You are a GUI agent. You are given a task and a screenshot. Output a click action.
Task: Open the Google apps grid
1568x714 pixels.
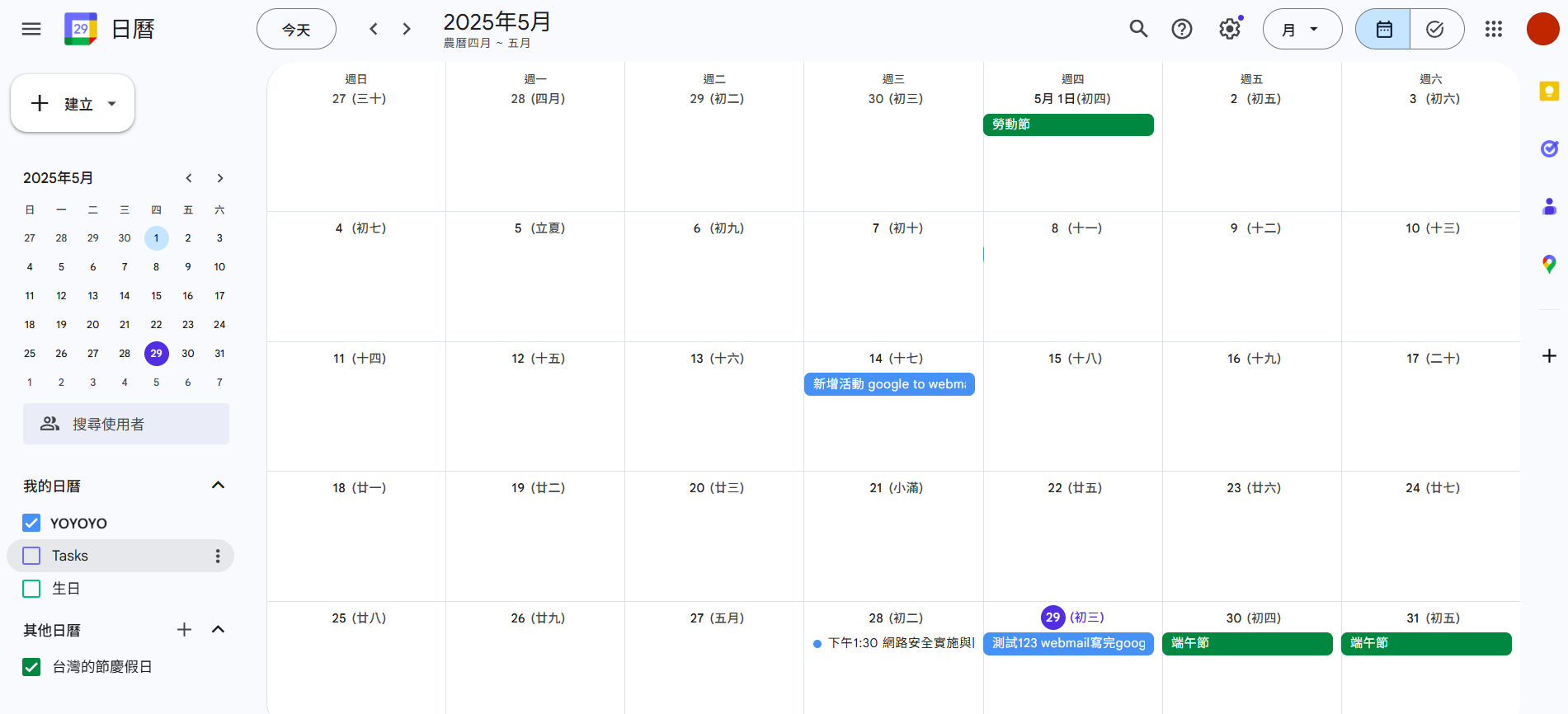click(1493, 30)
